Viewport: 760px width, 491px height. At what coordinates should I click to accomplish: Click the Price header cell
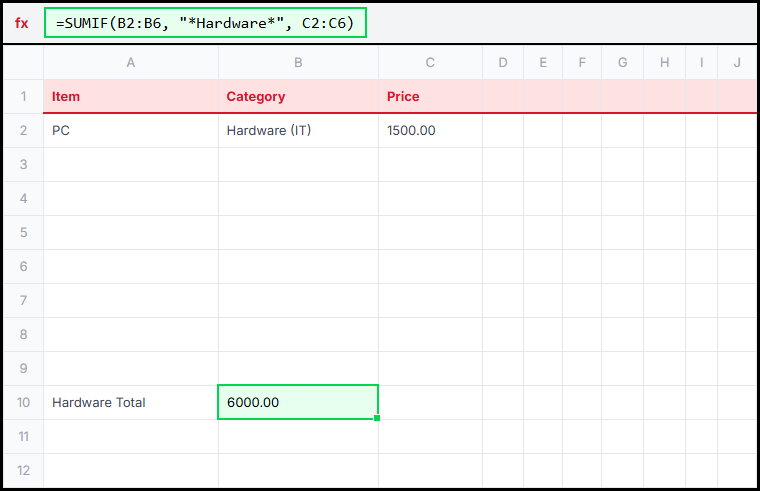(x=430, y=97)
